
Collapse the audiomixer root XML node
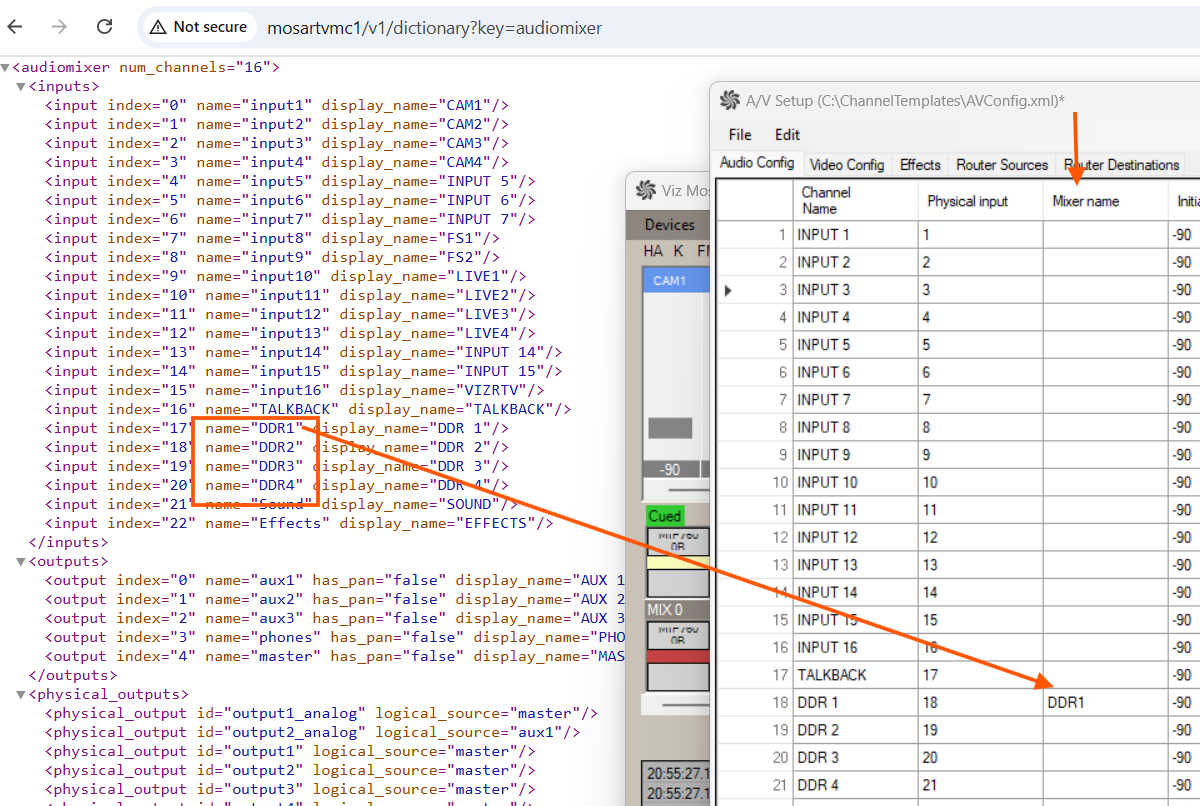6,68
